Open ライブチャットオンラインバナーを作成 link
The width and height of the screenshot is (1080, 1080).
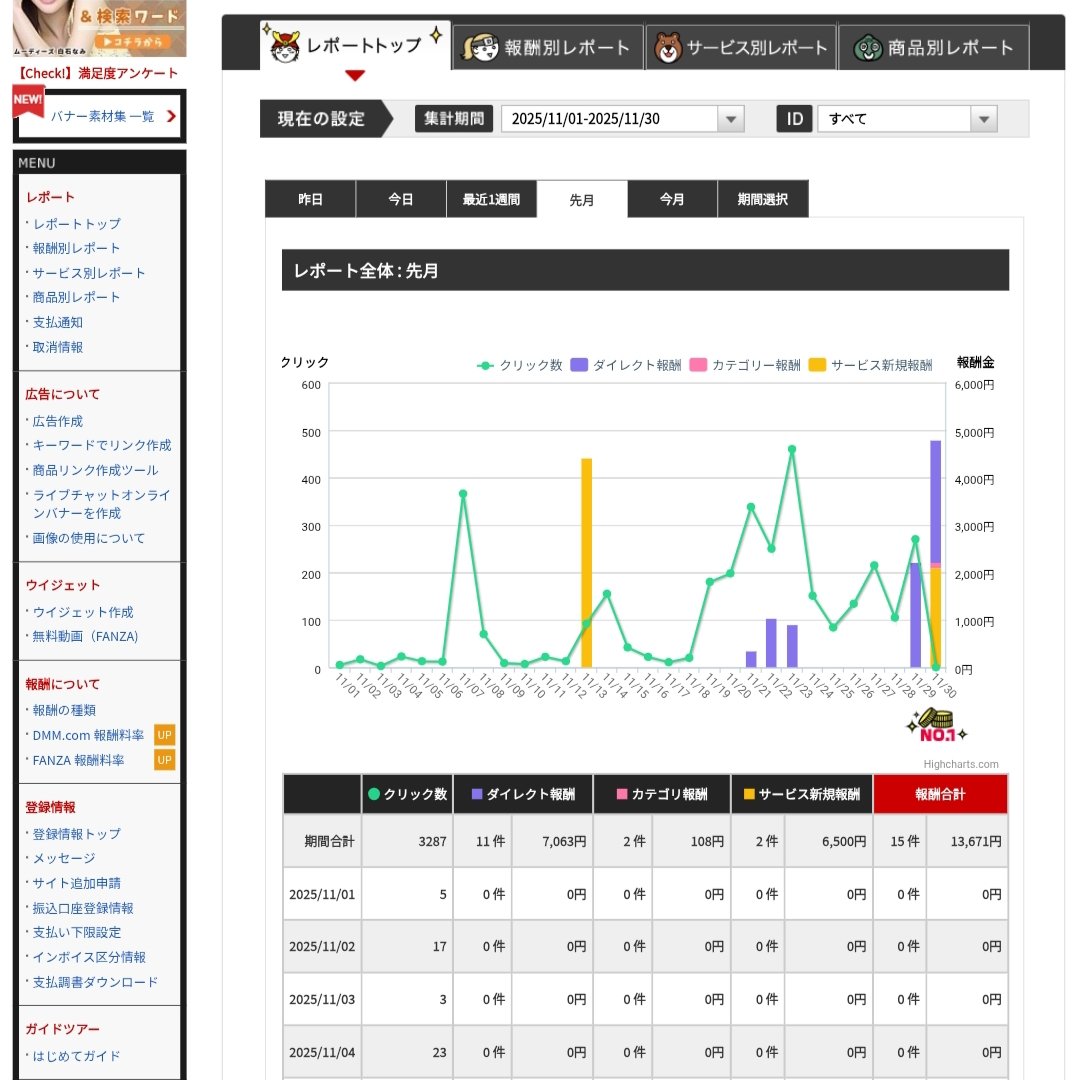click(101, 504)
